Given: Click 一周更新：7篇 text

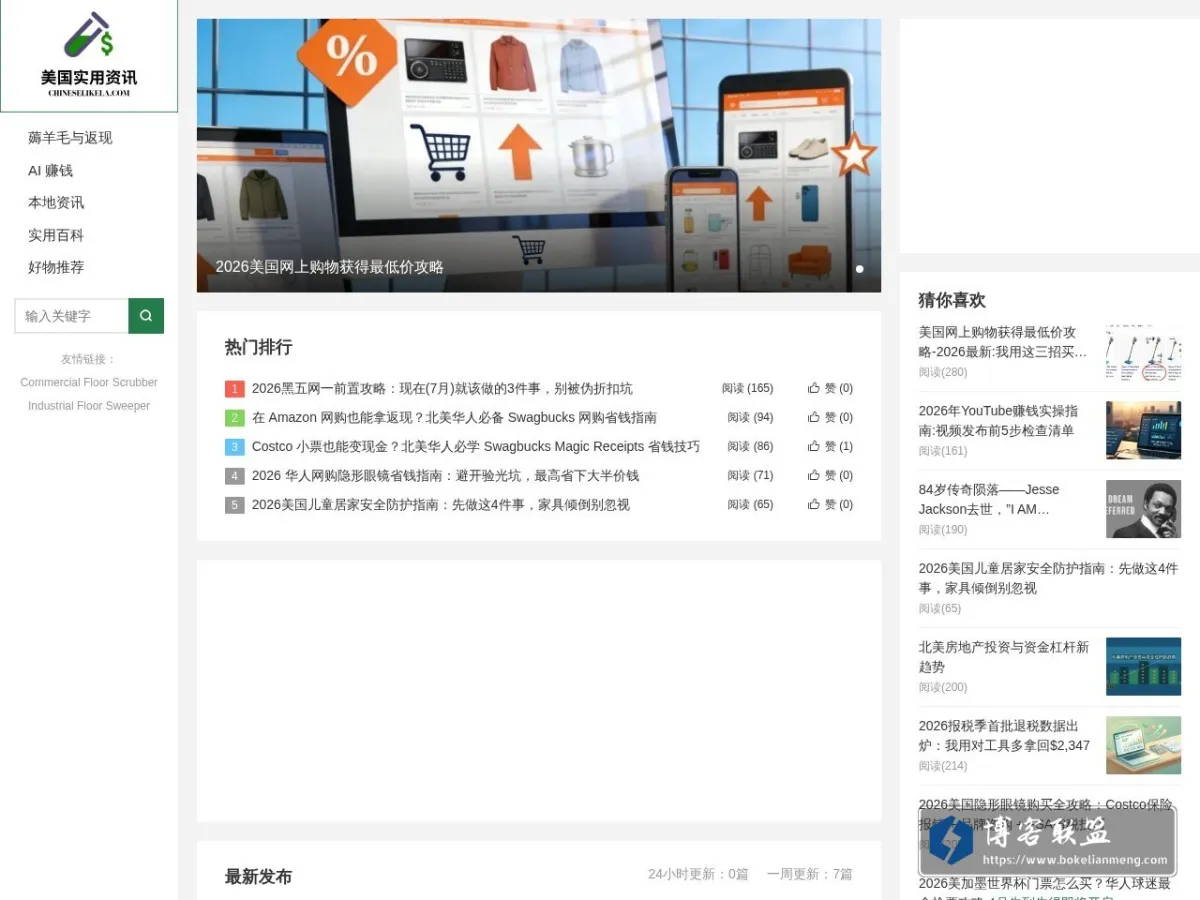Looking at the screenshot, I should coord(810,874).
